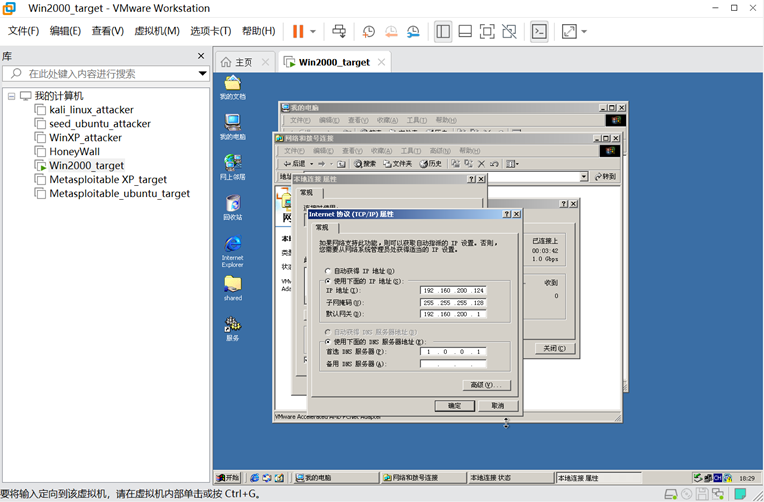Click the Internet Explorer desktop icon
Screen dimensions: 764x502
point(232,251)
